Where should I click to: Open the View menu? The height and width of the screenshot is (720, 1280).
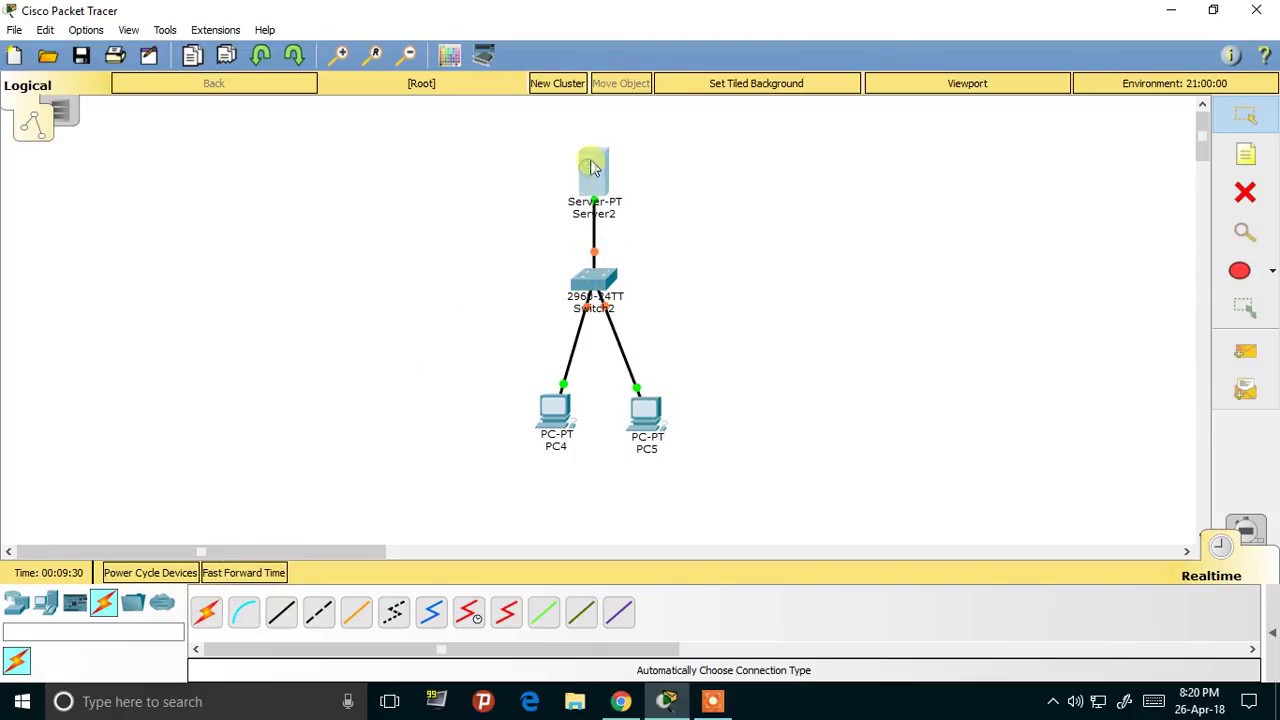[128, 30]
